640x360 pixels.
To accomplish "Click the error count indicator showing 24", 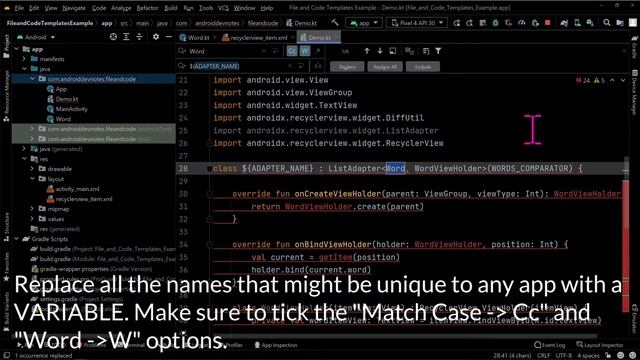I will [x=583, y=80].
